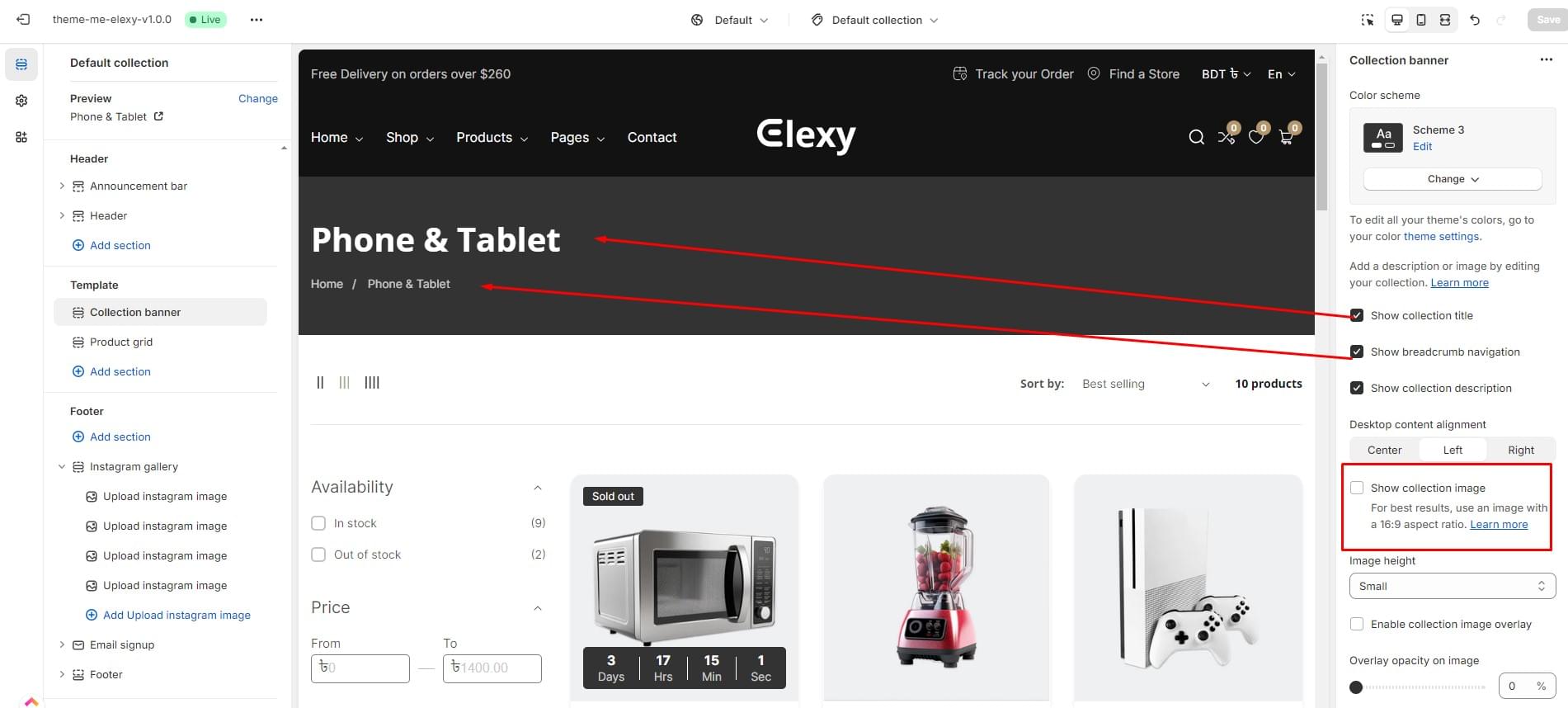Click the exit editor back icon
This screenshot has width=1568, height=708.
[23, 20]
